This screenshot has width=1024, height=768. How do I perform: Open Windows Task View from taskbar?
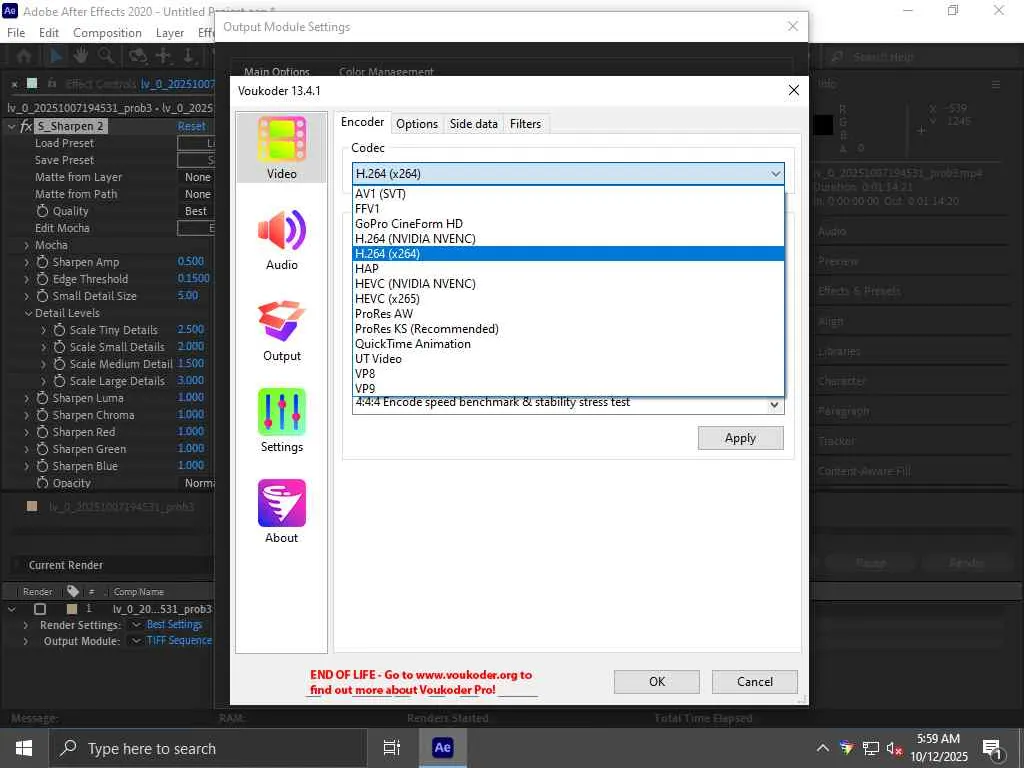tap(392, 748)
